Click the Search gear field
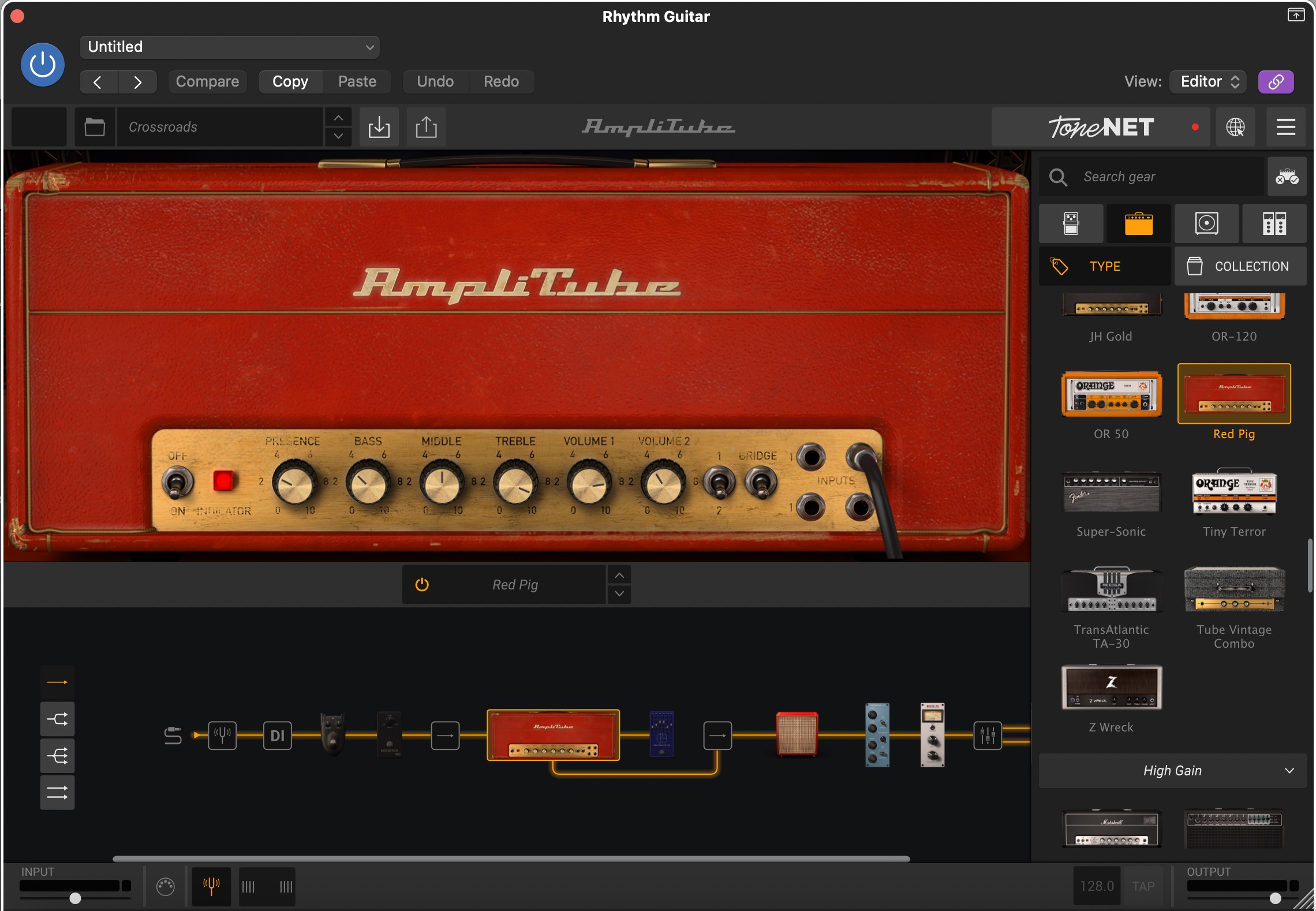Screen dimensions: 1316x911 (x=1151, y=177)
